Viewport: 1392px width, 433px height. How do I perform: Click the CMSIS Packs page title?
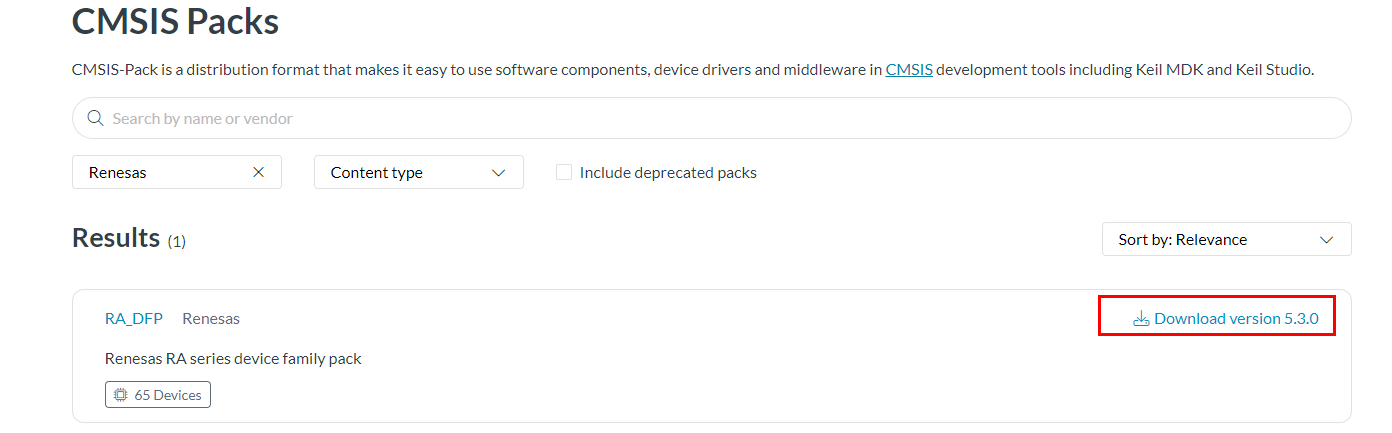(x=175, y=22)
